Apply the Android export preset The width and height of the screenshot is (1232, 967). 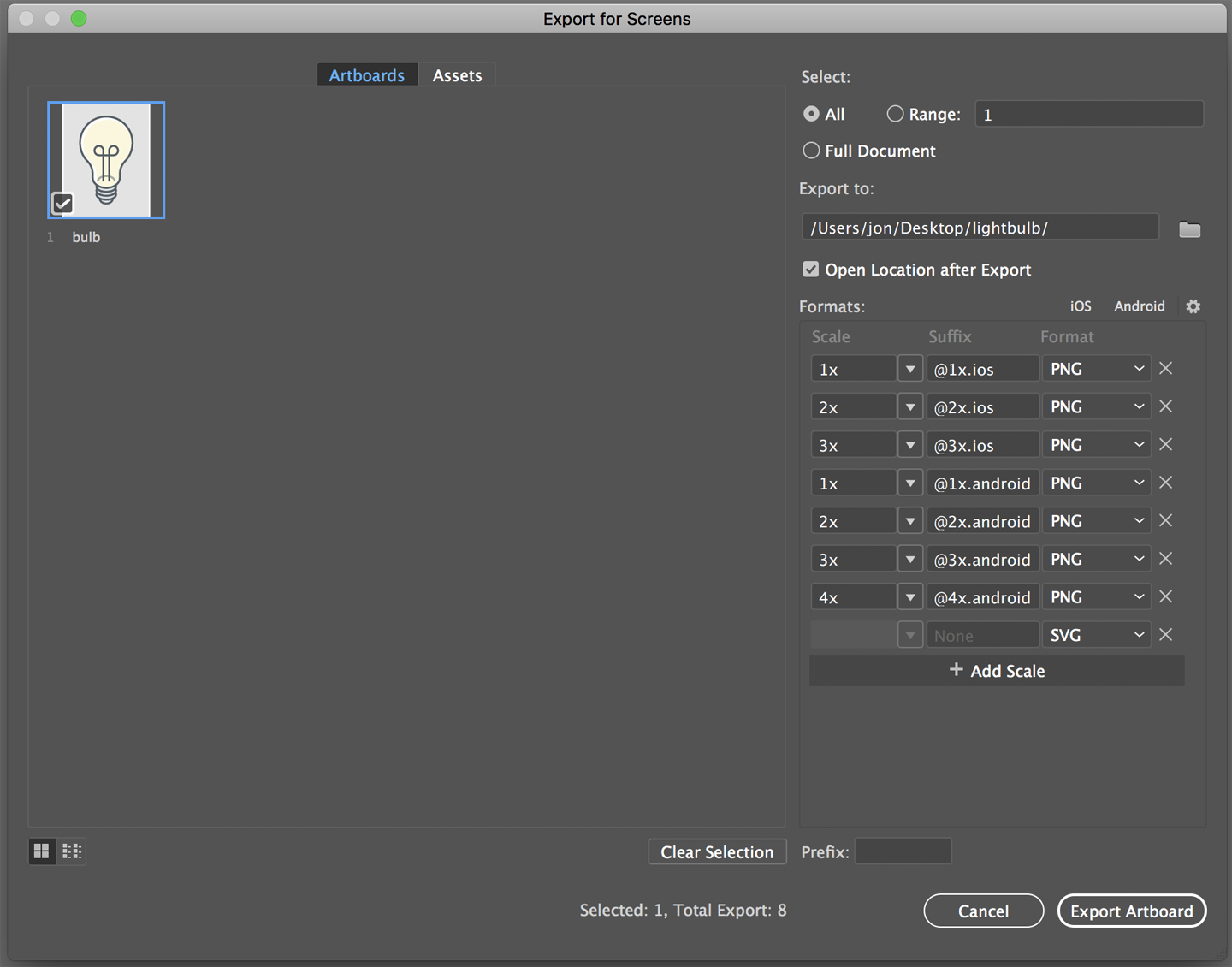click(1139, 306)
